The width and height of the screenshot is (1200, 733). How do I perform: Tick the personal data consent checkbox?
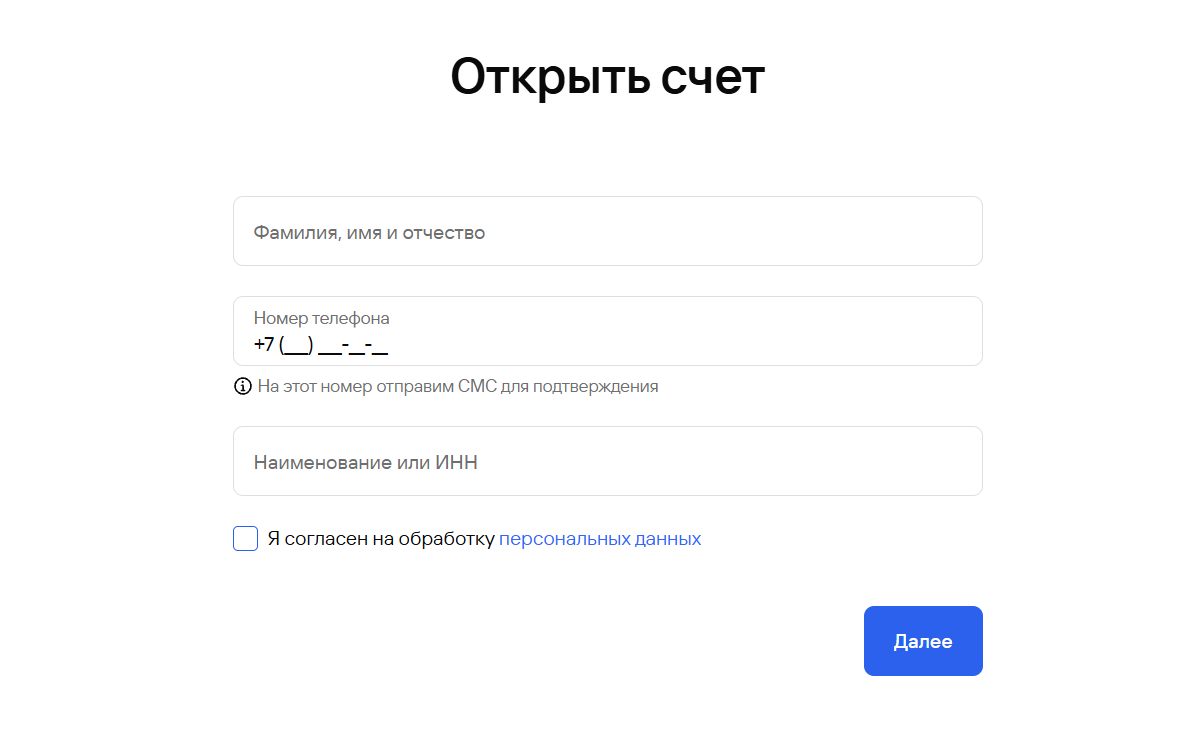tap(246, 539)
